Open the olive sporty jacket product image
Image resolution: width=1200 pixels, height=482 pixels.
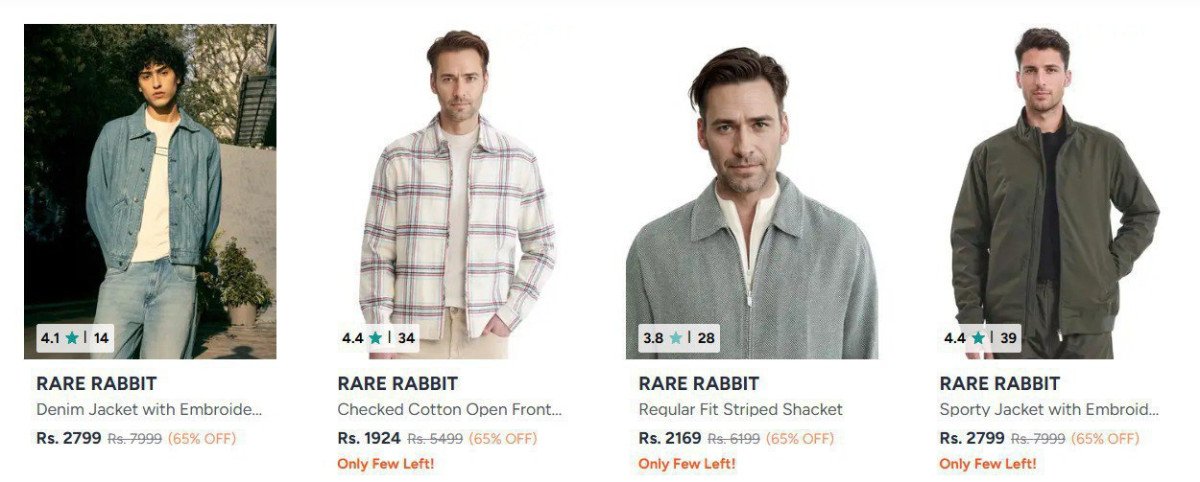tap(1053, 191)
